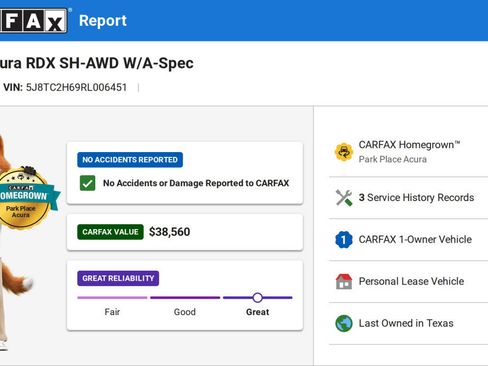Click the green no-accidents checkmark
The image size is (488, 366).
[x=87, y=183]
